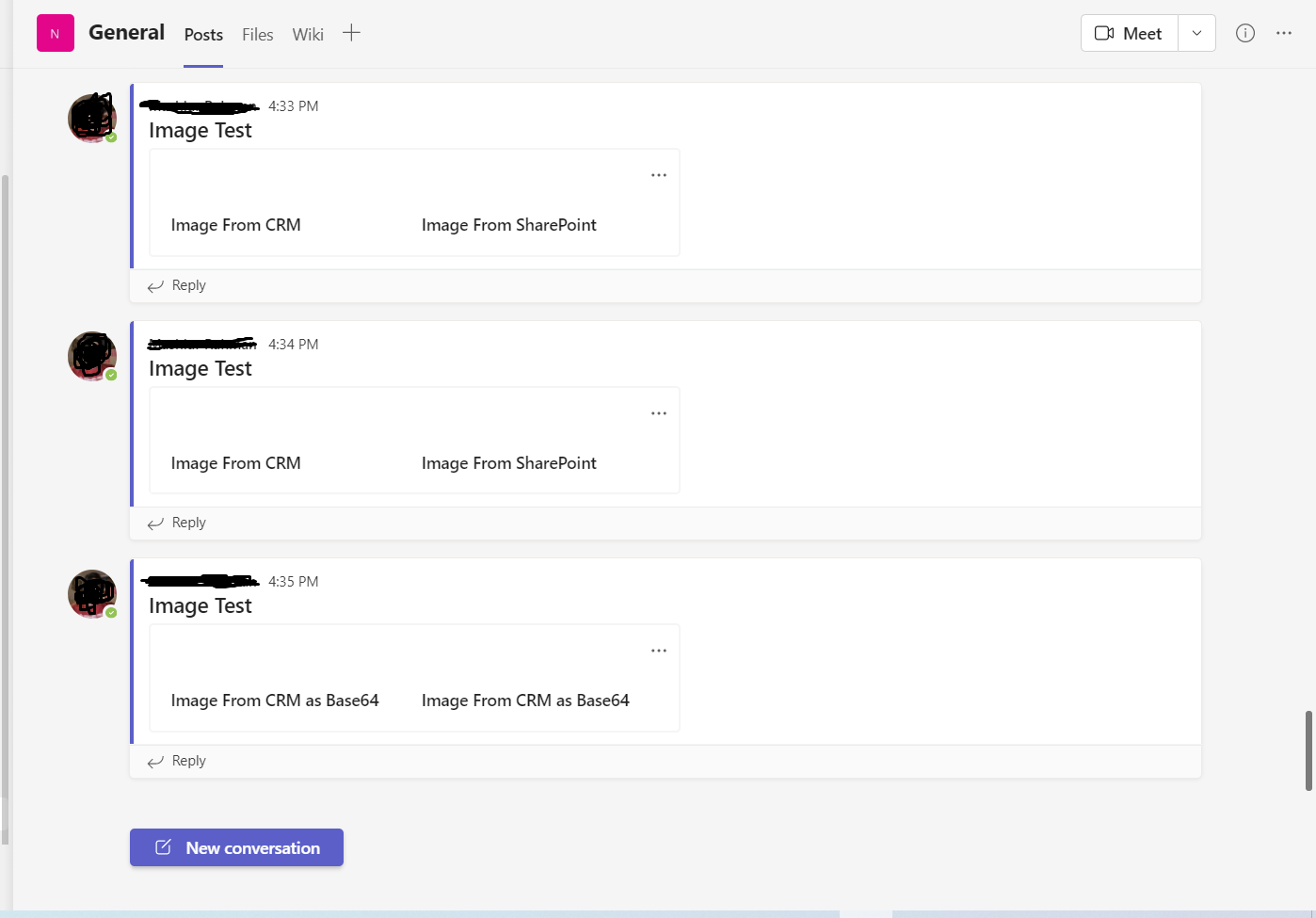Open more options on the 4:35 PM message
Viewport: 1316px width, 918px height.
tap(658, 650)
